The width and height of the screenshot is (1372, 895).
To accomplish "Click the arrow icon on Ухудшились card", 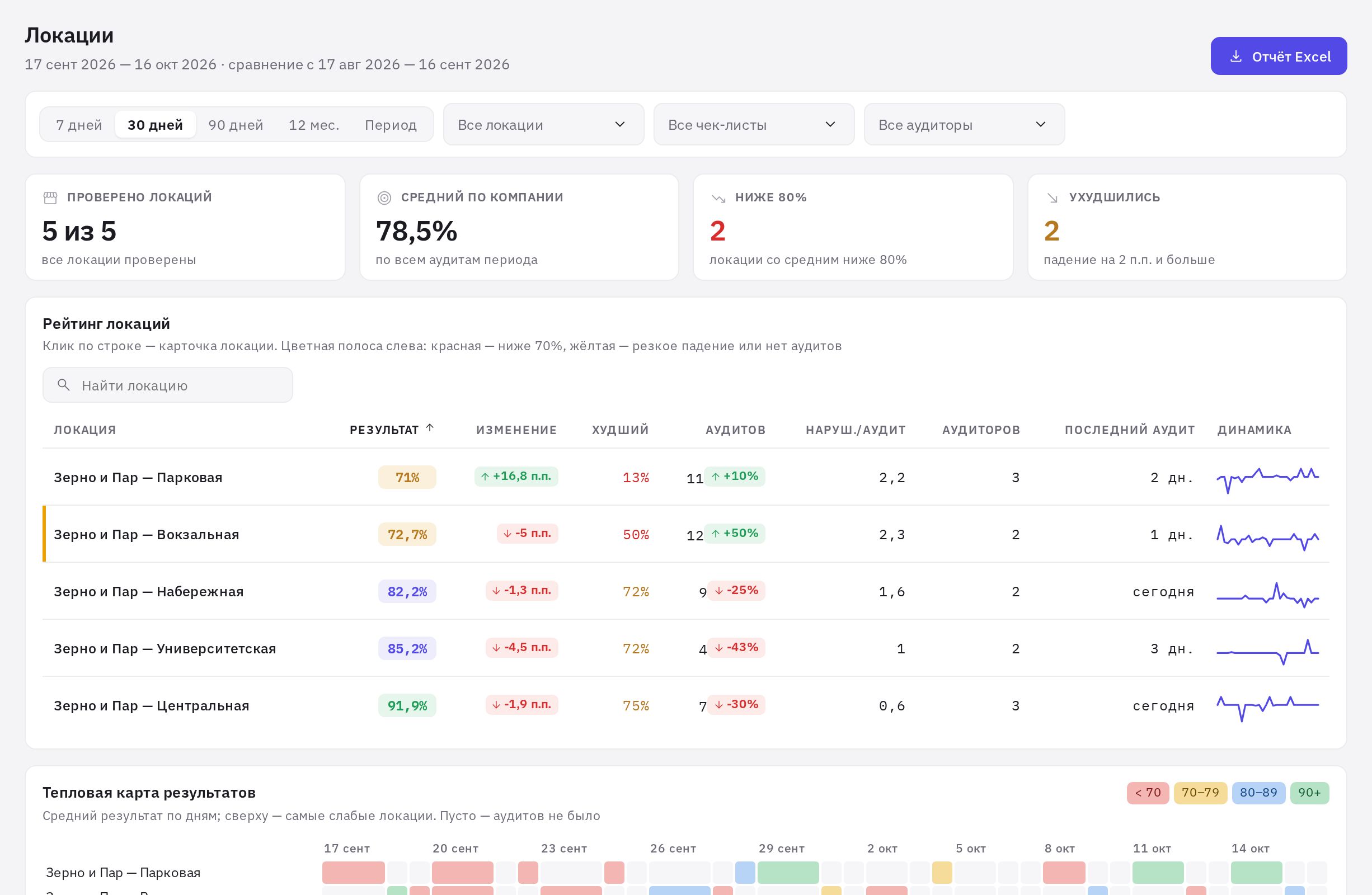I will 1052,197.
